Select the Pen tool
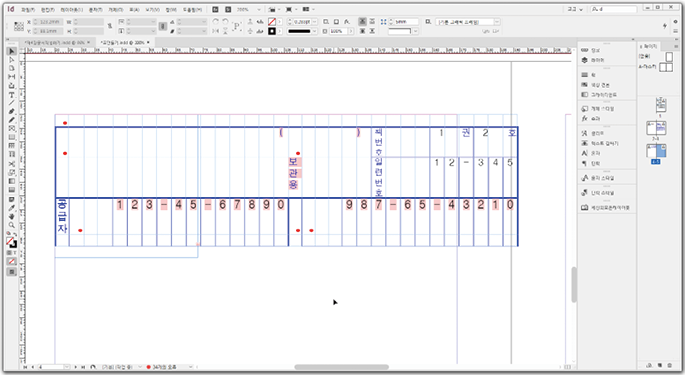 pyautogui.click(x=12, y=111)
